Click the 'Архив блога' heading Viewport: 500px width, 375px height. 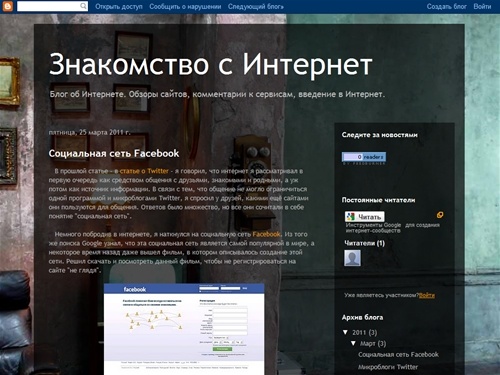pyautogui.click(x=362, y=317)
